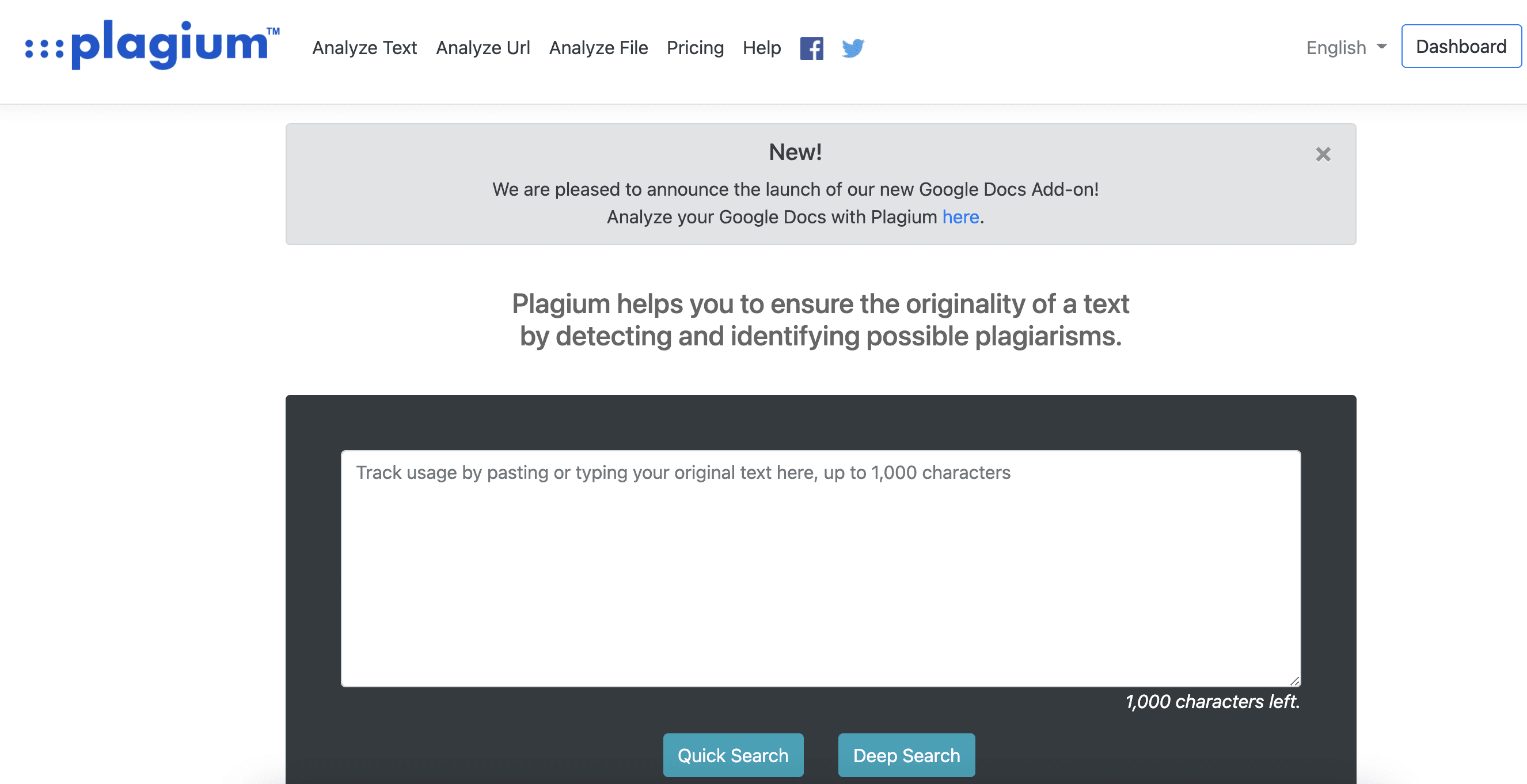Viewport: 1527px width, 784px height.
Task: Click the 'Plagium helps you' headline
Action: 821,320
